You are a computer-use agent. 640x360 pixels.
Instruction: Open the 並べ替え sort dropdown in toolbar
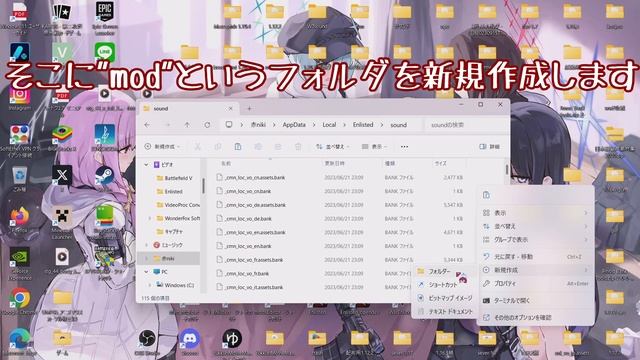click(333, 147)
